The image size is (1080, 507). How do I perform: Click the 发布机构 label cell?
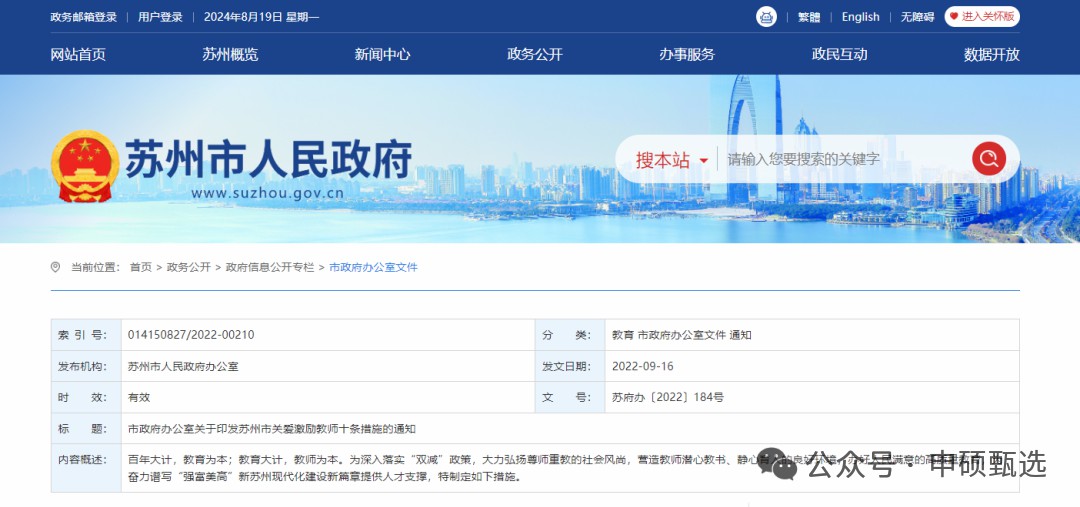tap(86, 366)
